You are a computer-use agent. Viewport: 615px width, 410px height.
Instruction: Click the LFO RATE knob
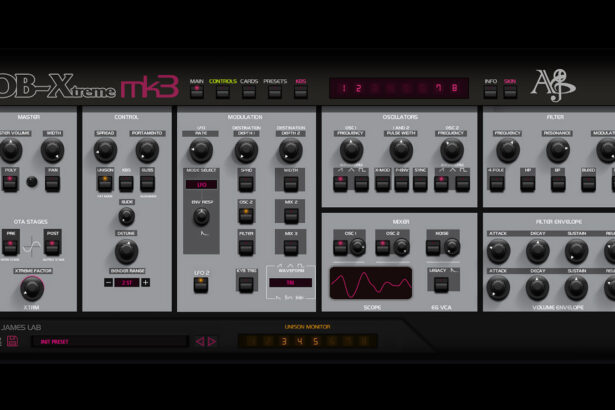click(x=201, y=151)
